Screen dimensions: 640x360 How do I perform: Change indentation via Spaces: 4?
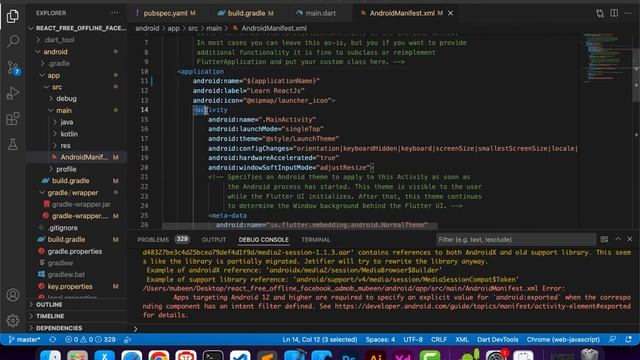click(x=380, y=340)
